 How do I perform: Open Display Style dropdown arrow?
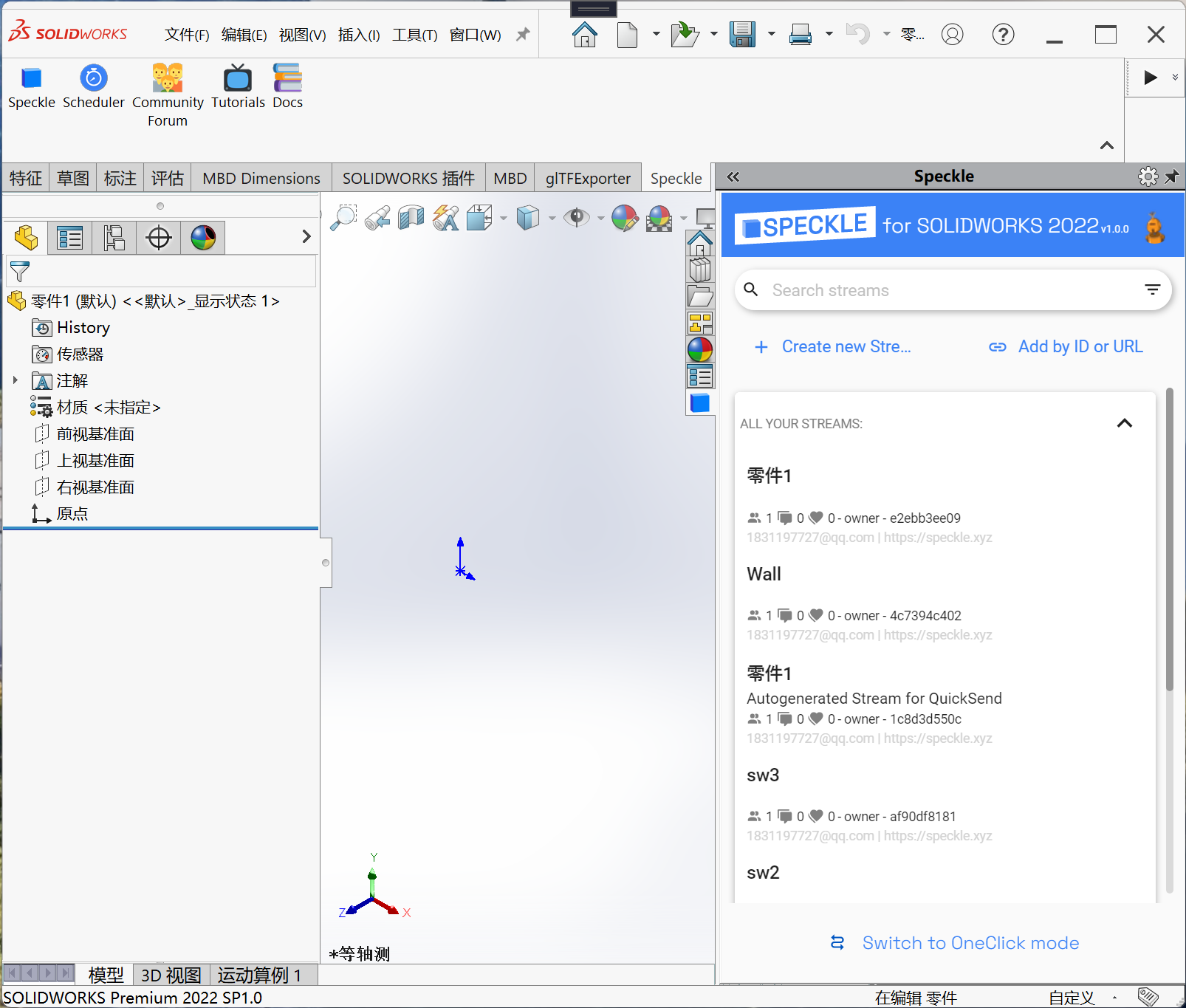(552, 218)
